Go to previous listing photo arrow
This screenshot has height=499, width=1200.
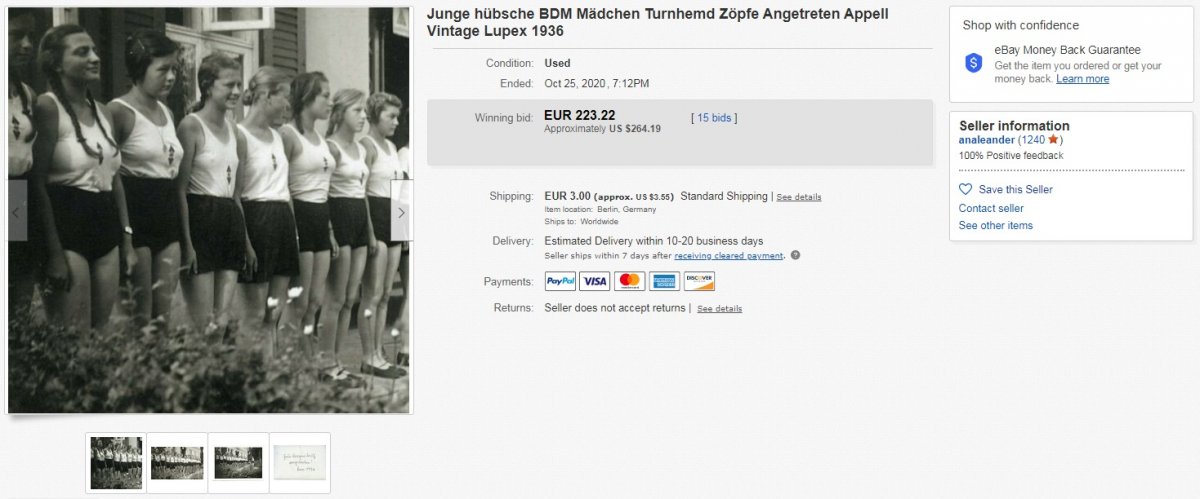tap(17, 211)
